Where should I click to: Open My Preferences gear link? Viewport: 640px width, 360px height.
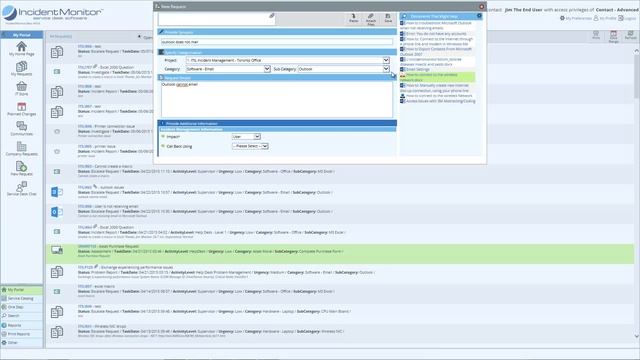click(576, 18)
